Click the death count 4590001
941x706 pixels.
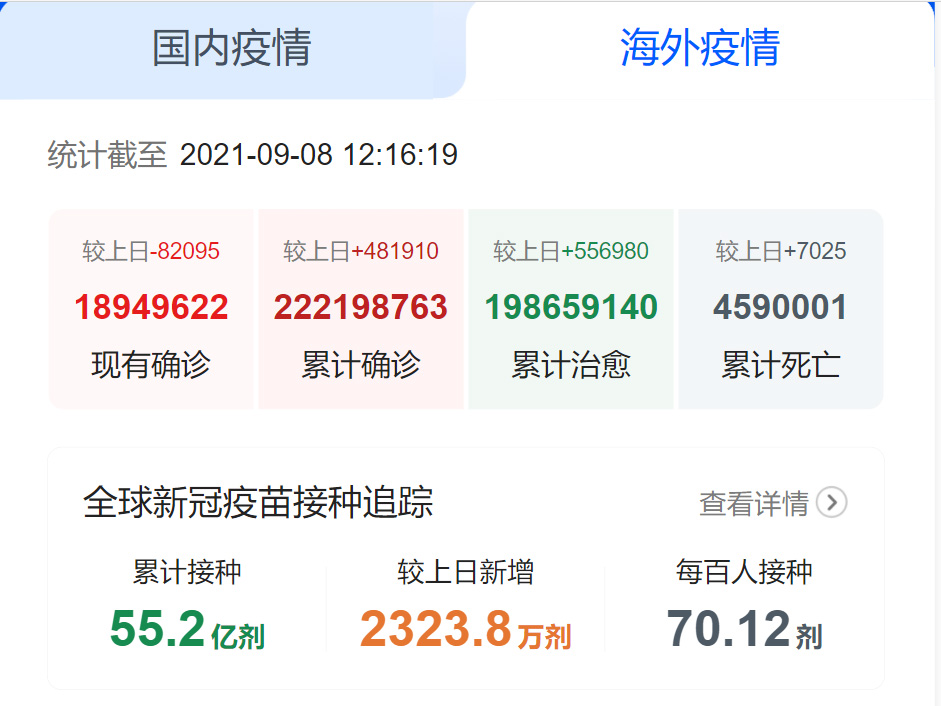tap(780, 307)
